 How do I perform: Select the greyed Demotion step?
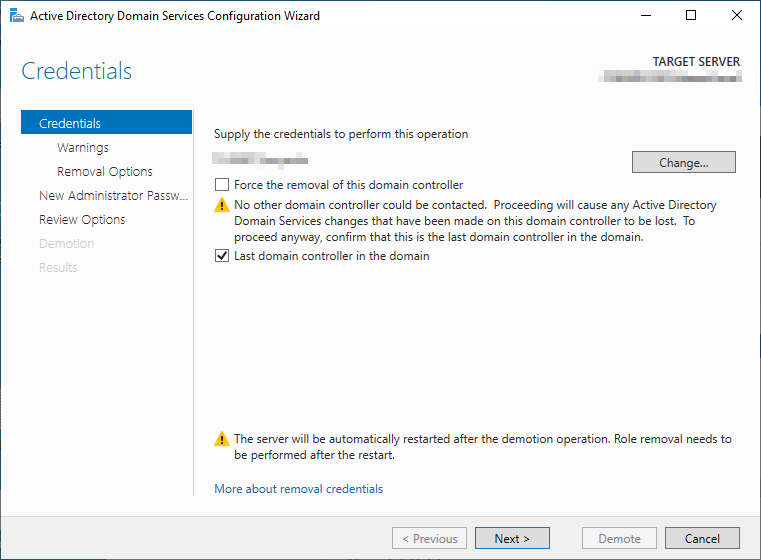pyautogui.click(x=66, y=243)
